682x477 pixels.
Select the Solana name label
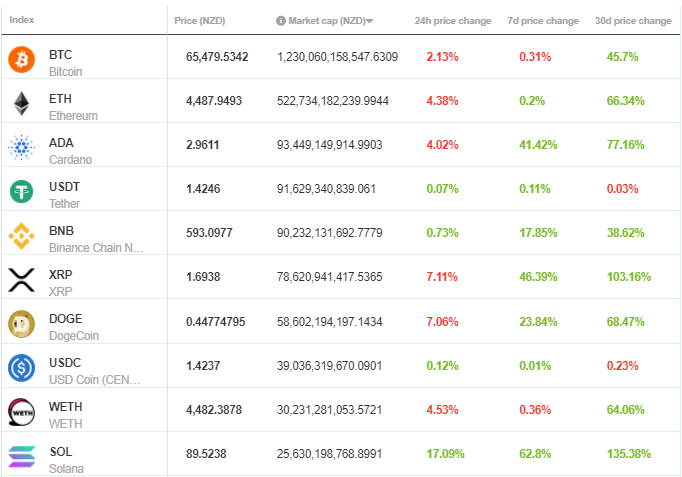click(x=66, y=469)
